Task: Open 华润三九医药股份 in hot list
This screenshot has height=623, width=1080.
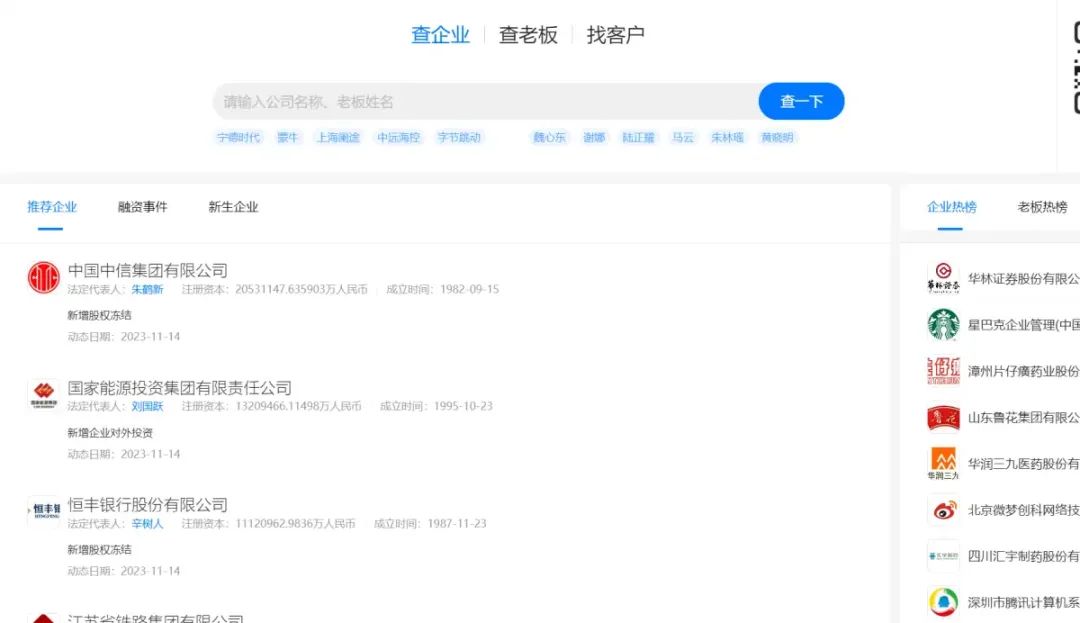Action: tap(1024, 464)
